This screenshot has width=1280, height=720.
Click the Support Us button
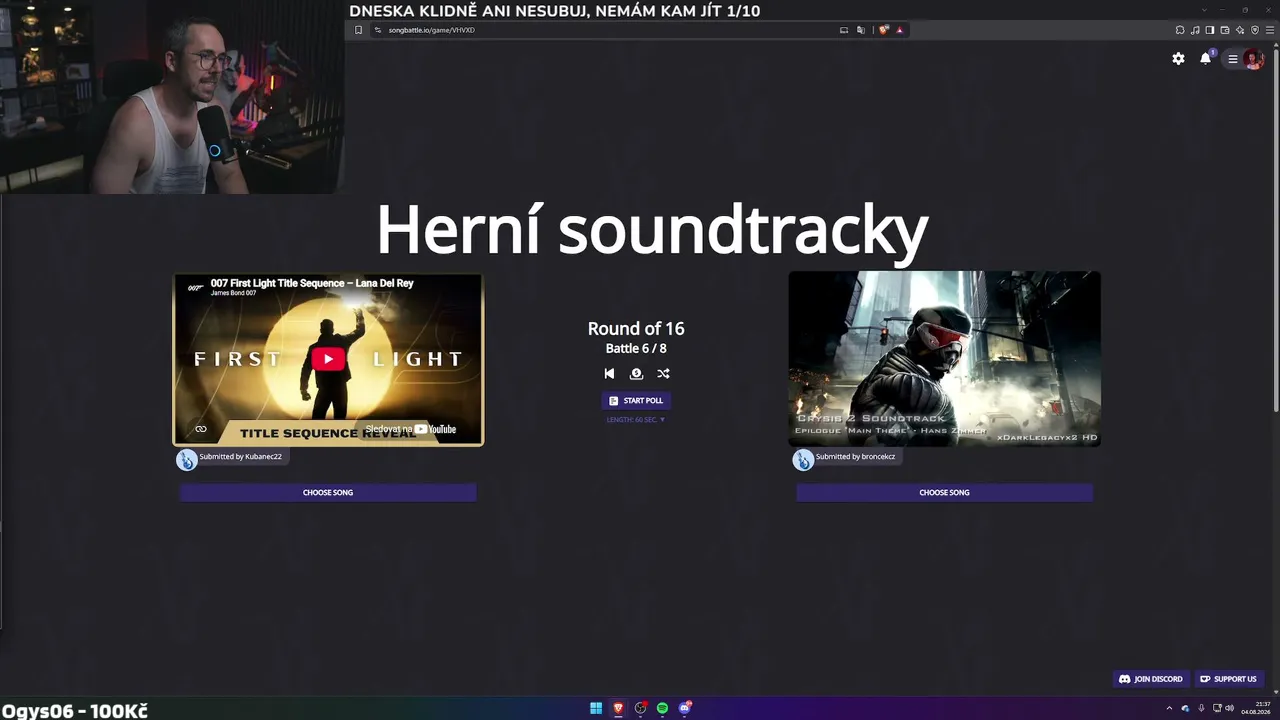coord(1228,679)
